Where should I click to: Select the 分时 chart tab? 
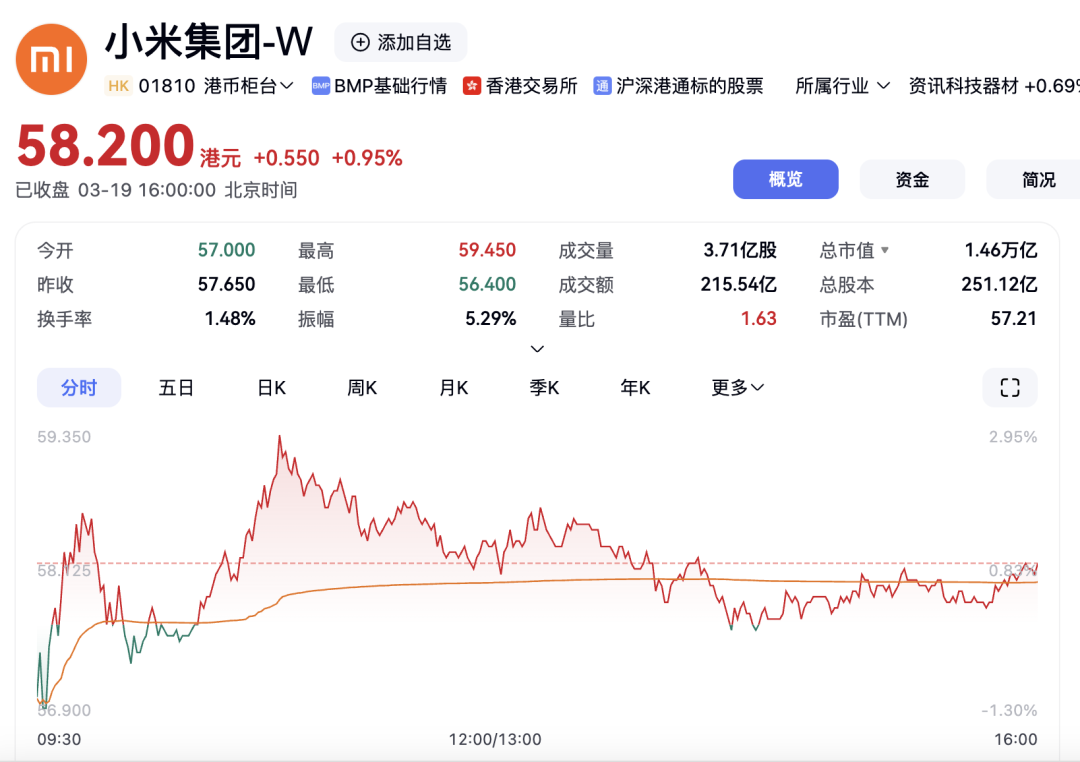[79, 388]
